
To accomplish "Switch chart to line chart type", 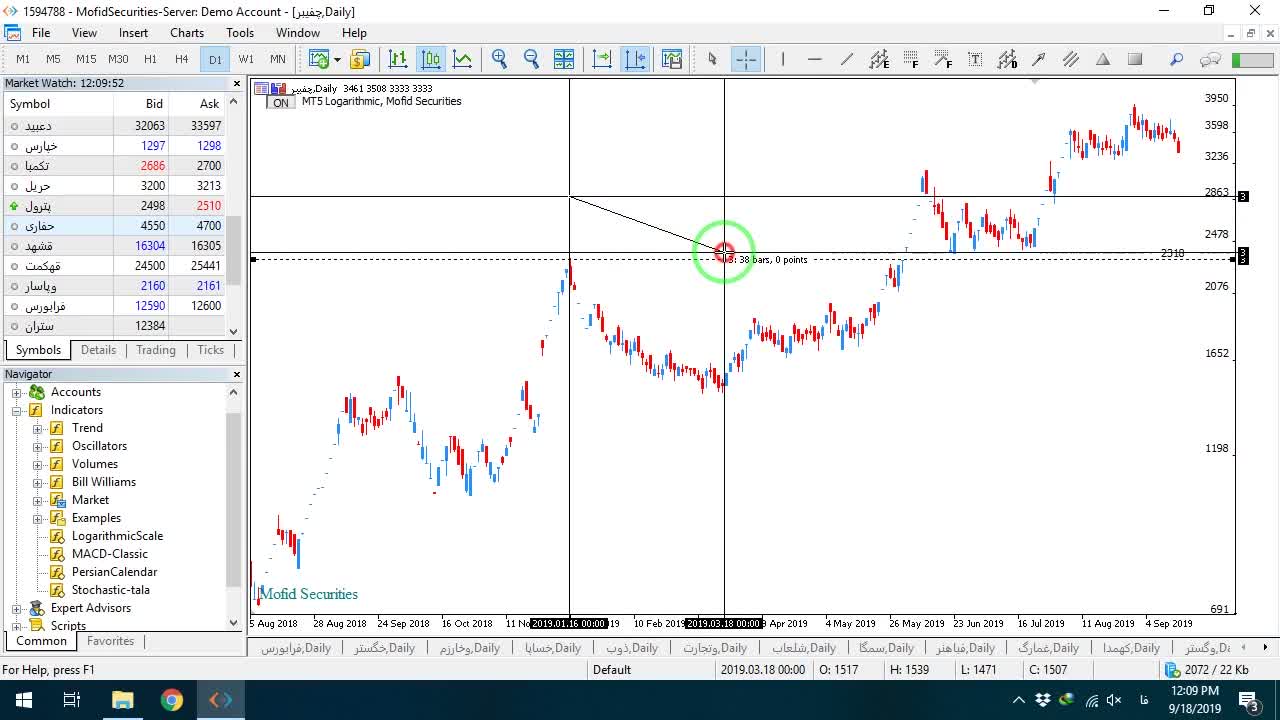I will tap(462, 59).
